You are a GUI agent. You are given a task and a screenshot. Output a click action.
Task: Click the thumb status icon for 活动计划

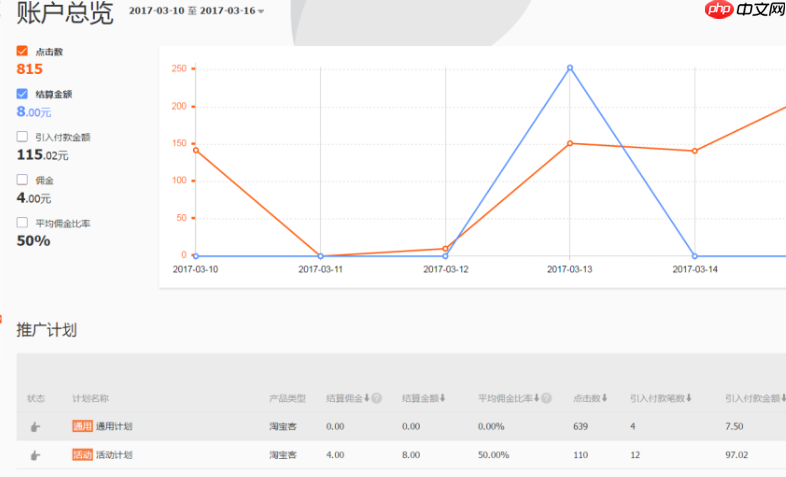point(35,455)
